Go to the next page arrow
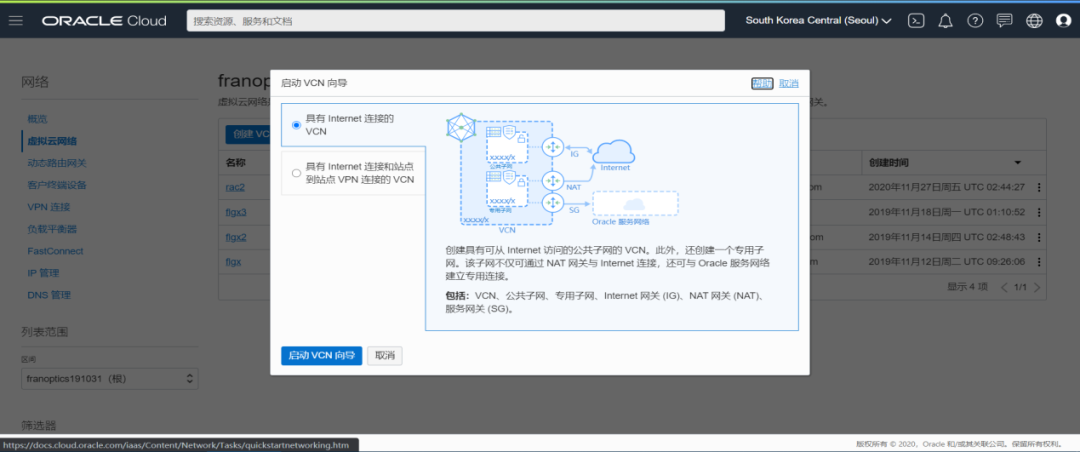Image resolution: width=1080 pixels, height=452 pixels. point(1037,287)
